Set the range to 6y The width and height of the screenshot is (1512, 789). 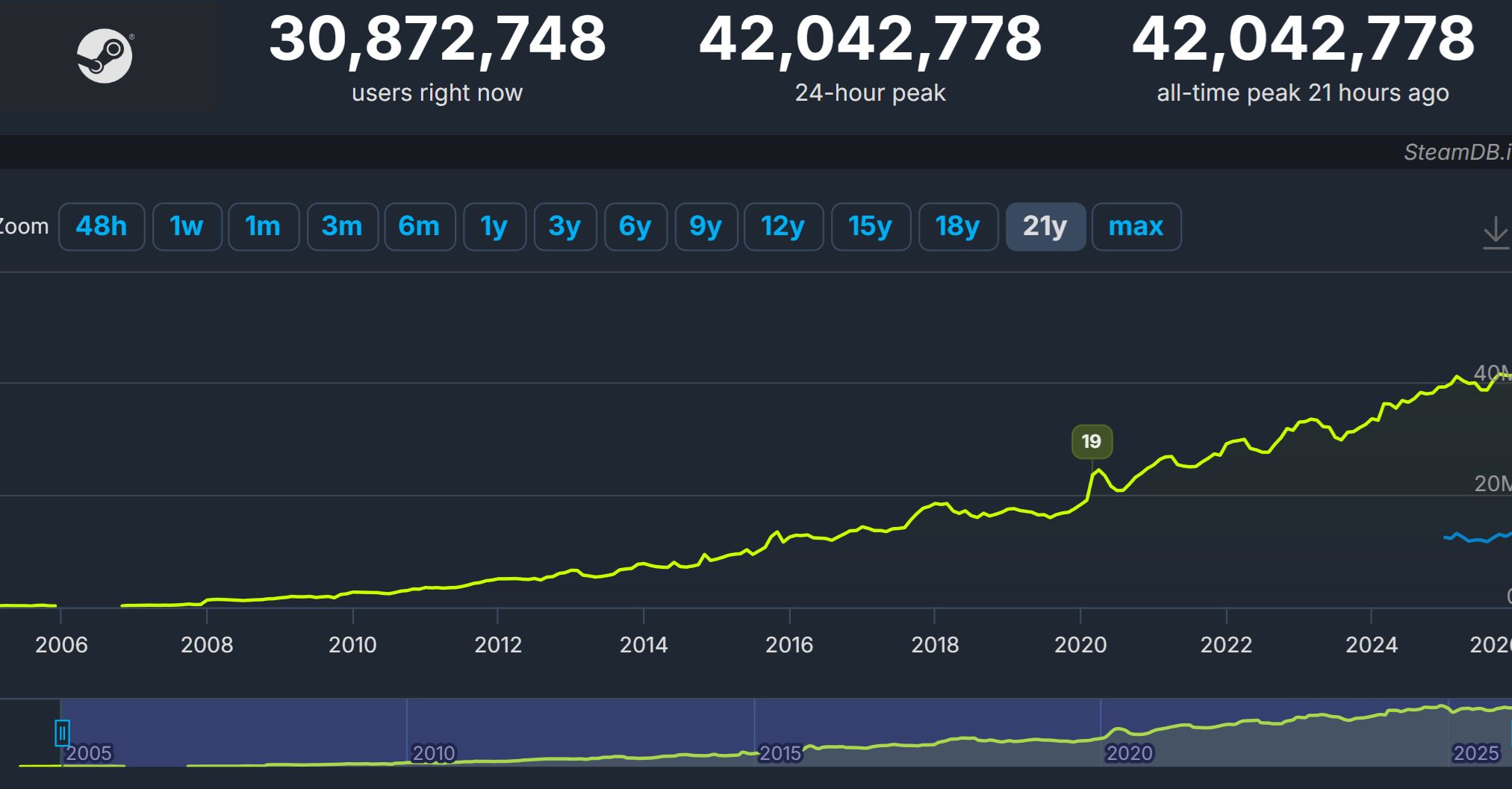pyautogui.click(x=635, y=226)
